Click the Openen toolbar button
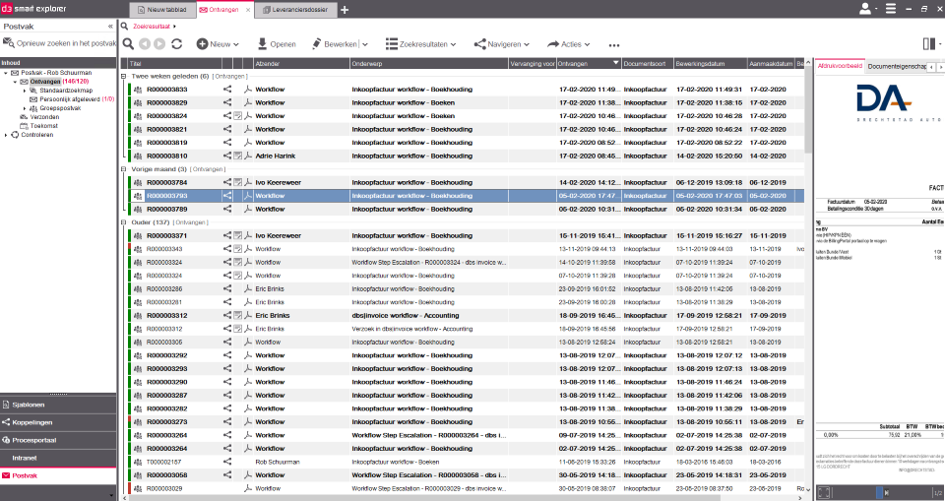 [x=277, y=44]
